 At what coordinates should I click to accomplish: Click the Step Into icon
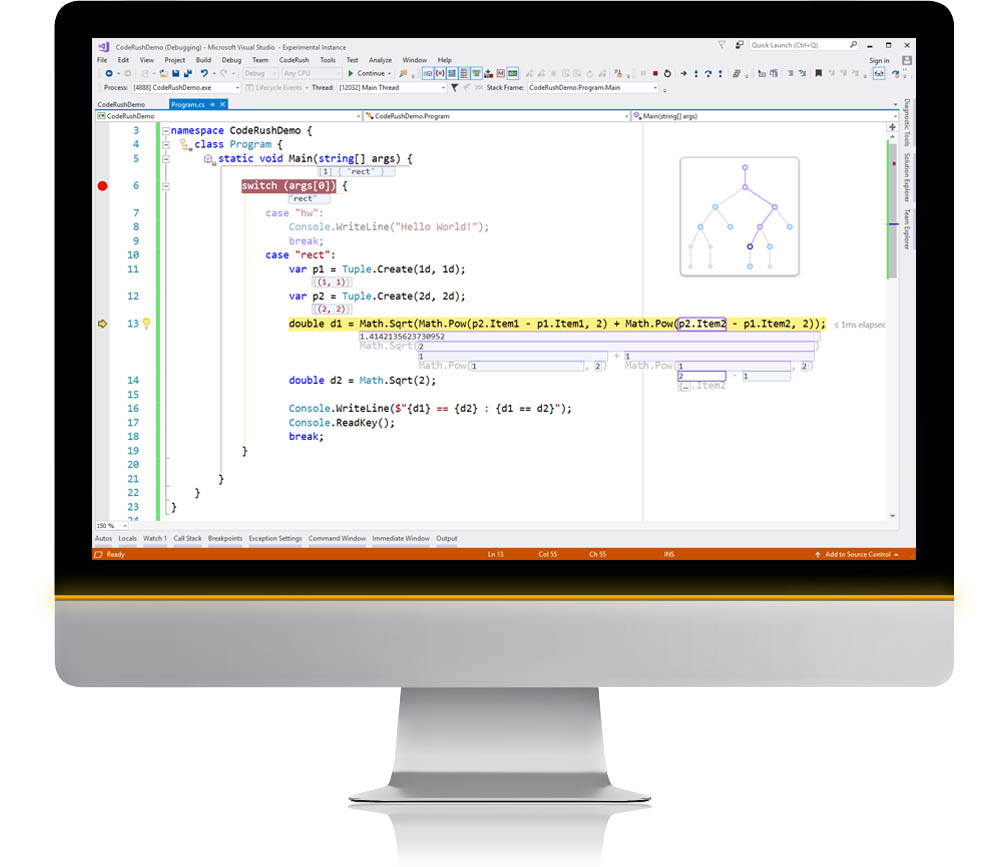click(696, 74)
